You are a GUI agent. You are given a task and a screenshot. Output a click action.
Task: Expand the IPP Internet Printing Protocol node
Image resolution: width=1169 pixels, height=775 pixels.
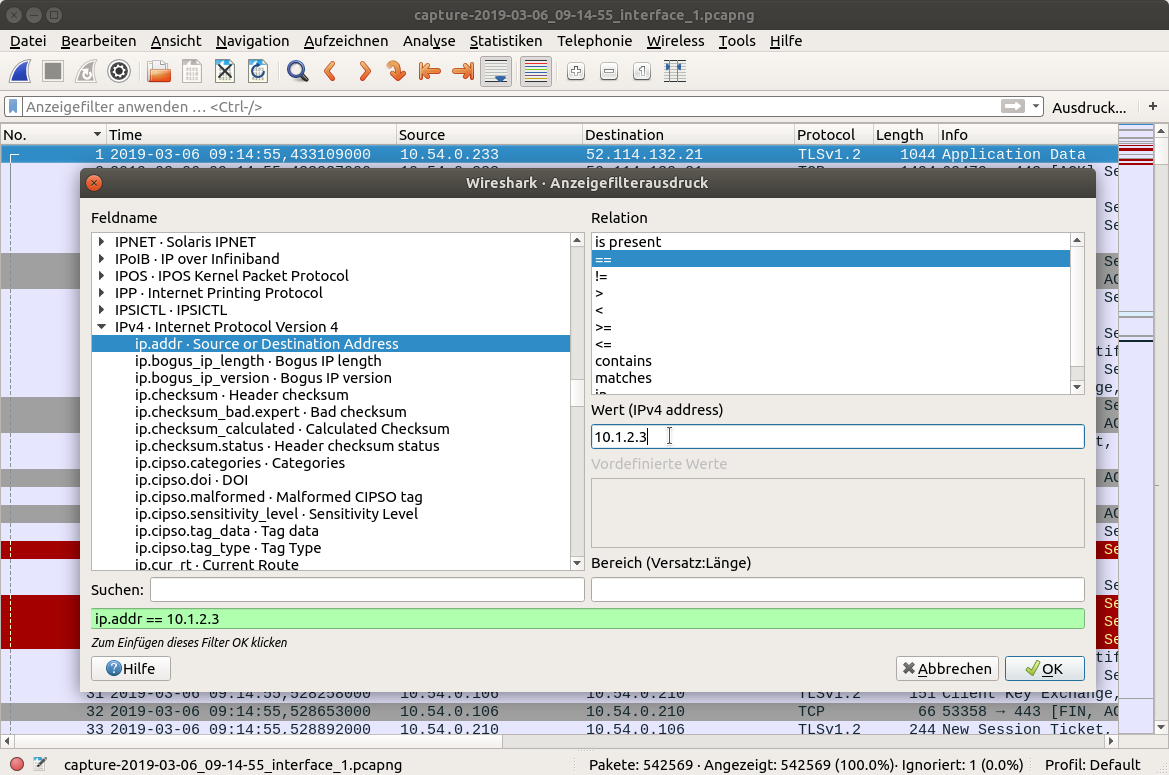[101, 293]
